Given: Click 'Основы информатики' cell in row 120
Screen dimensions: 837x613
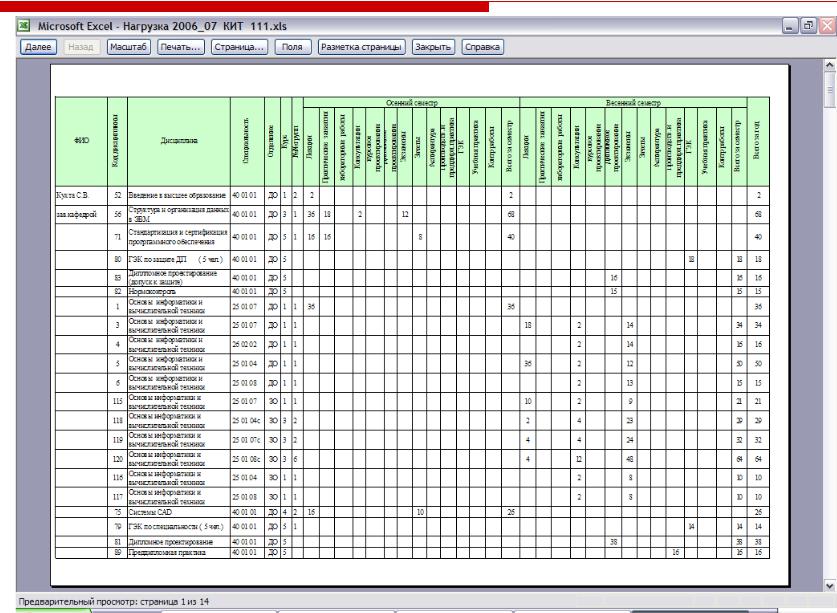Looking at the screenshot, I should pyautogui.click(x=179, y=459).
